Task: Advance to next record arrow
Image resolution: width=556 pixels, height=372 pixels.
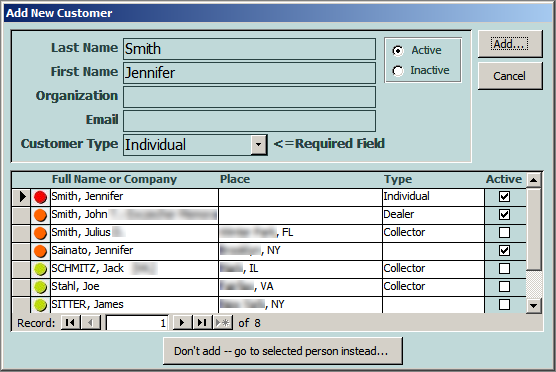Action: [x=182, y=323]
